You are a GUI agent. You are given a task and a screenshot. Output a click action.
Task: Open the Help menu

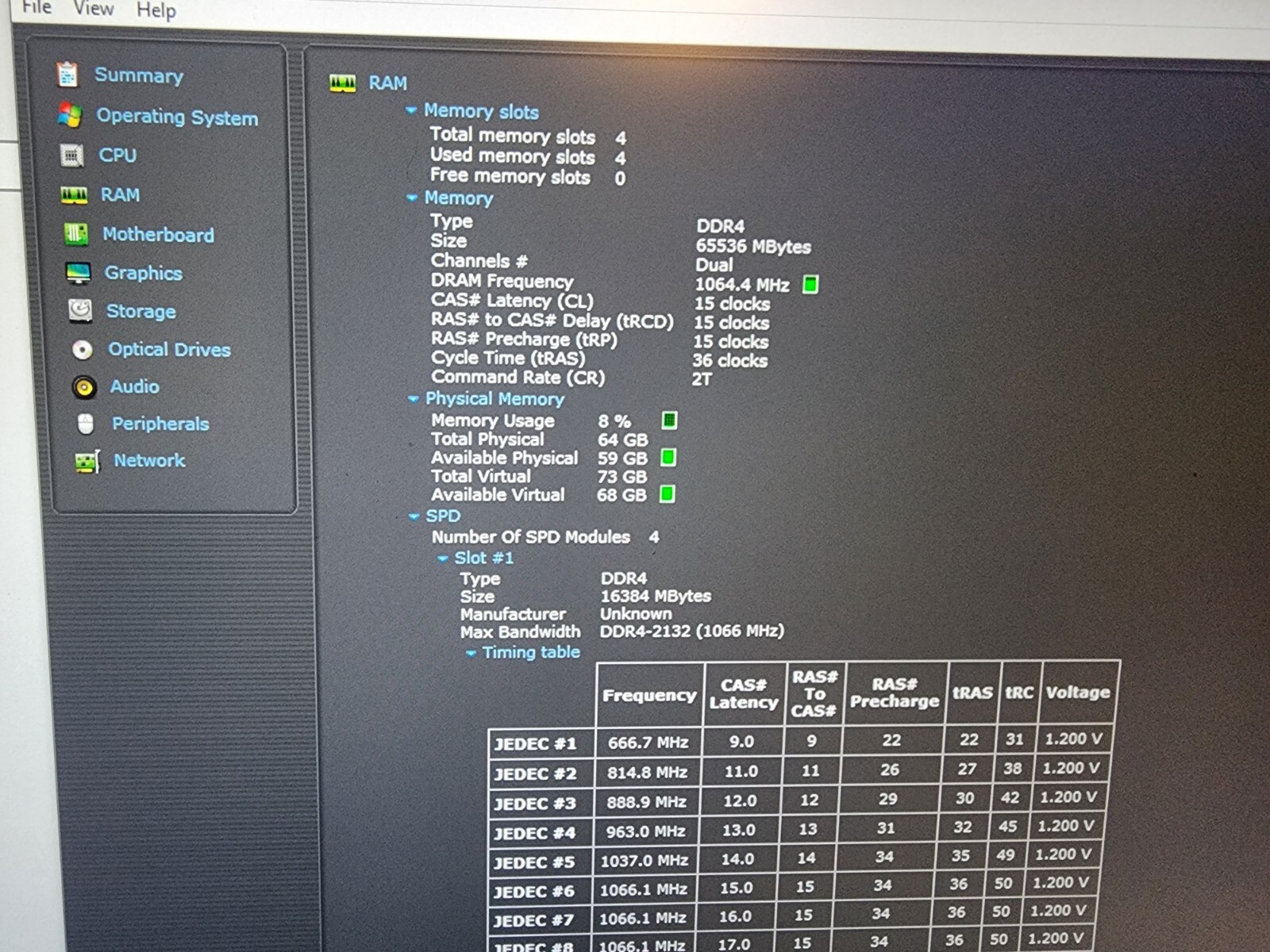click(x=156, y=10)
